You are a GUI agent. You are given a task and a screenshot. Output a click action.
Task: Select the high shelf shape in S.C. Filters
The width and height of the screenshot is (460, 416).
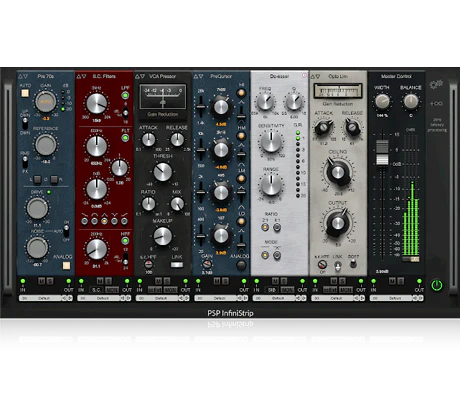[124, 221]
